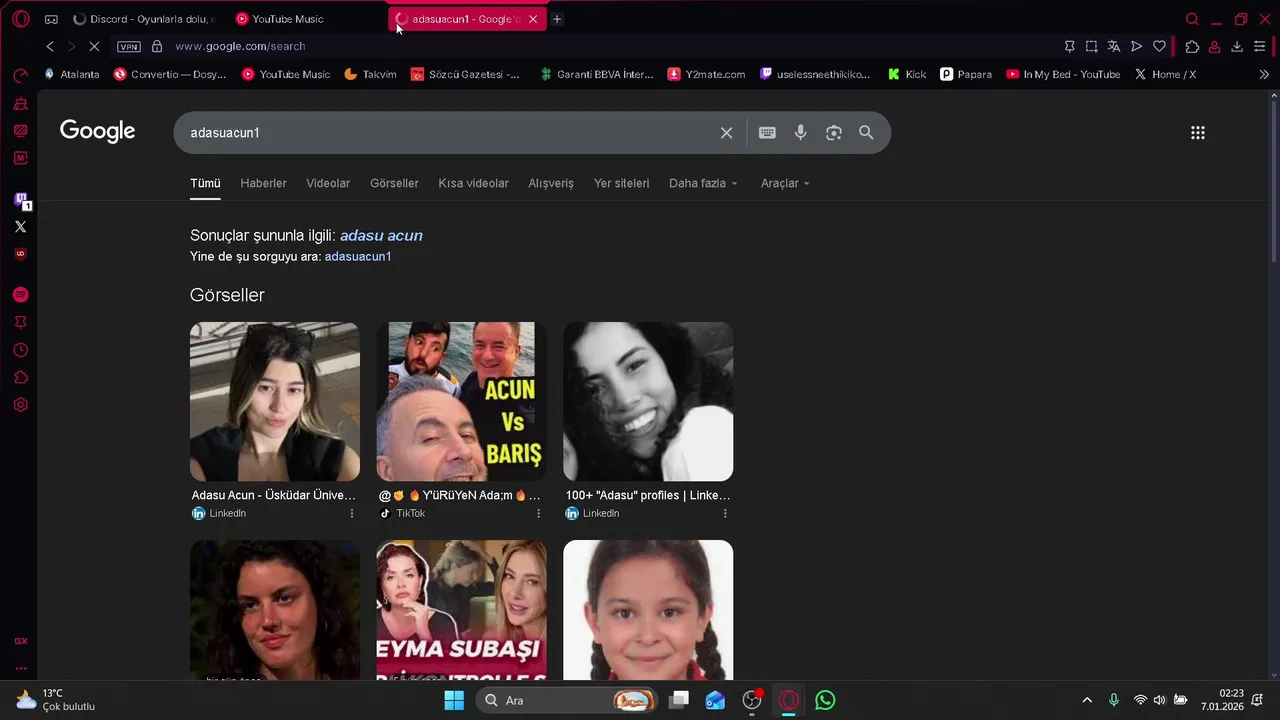The width and height of the screenshot is (1280, 720).
Task: Expand the Araçlar dropdown
Action: (785, 183)
